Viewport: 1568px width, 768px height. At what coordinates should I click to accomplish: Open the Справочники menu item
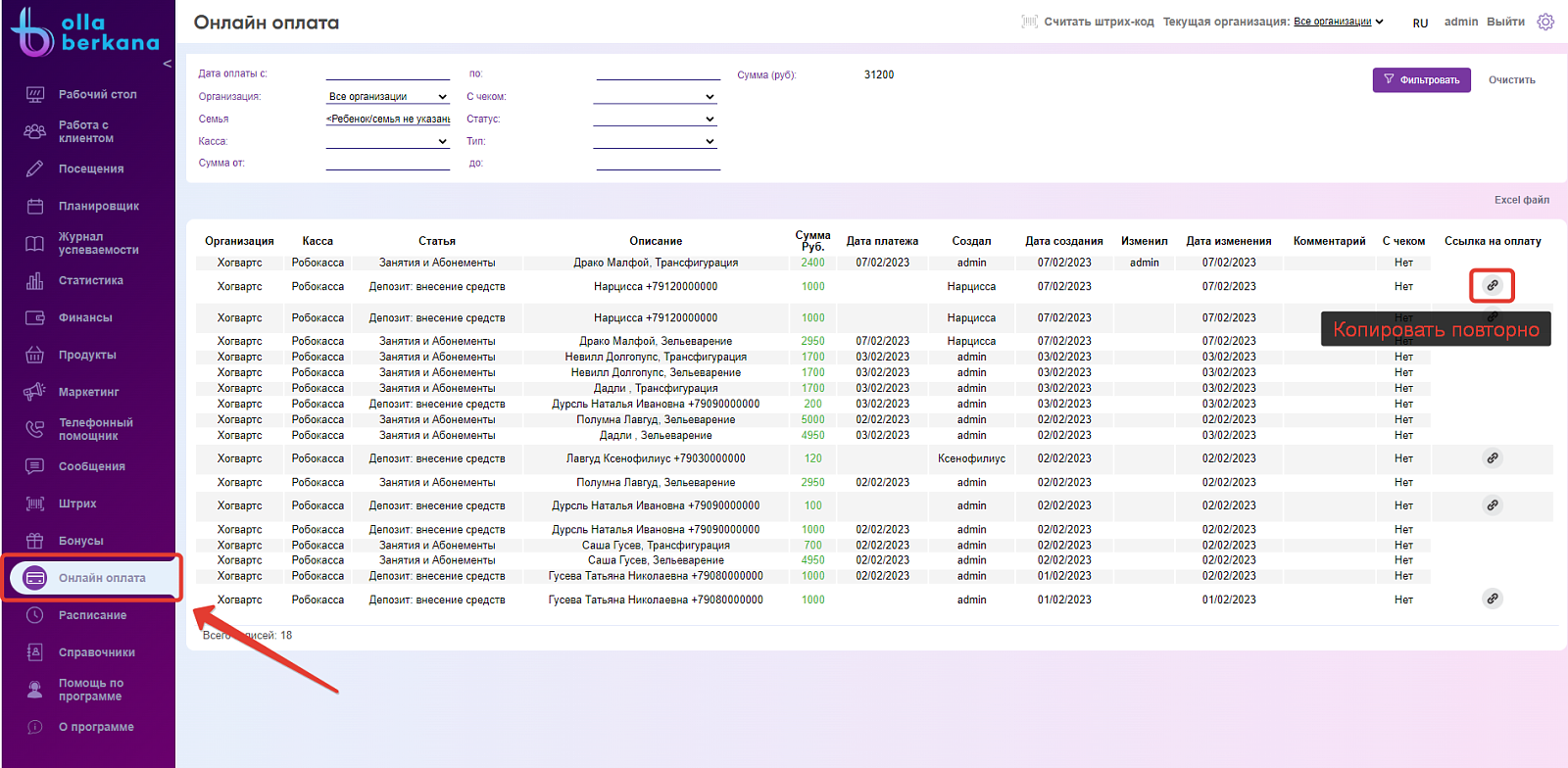click(x=97, y=652)
